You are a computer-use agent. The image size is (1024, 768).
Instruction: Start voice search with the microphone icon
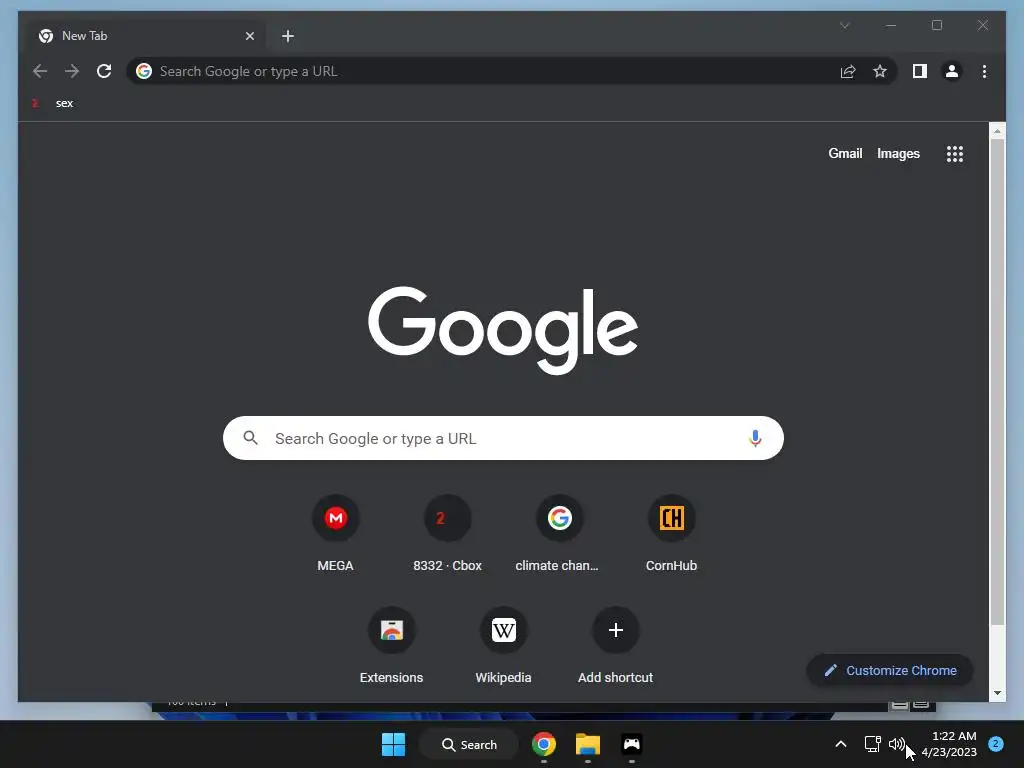point(755,438)
